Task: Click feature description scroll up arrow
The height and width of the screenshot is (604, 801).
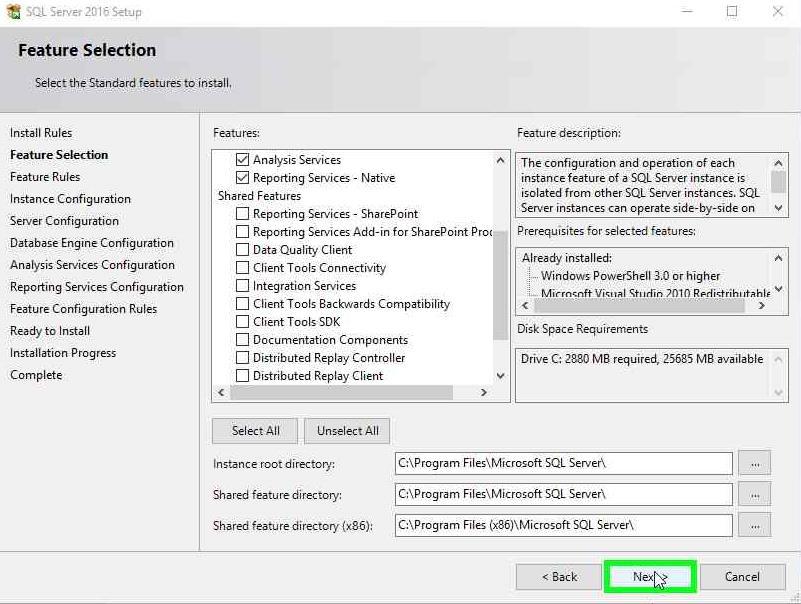Action: (x=778, y=164)
